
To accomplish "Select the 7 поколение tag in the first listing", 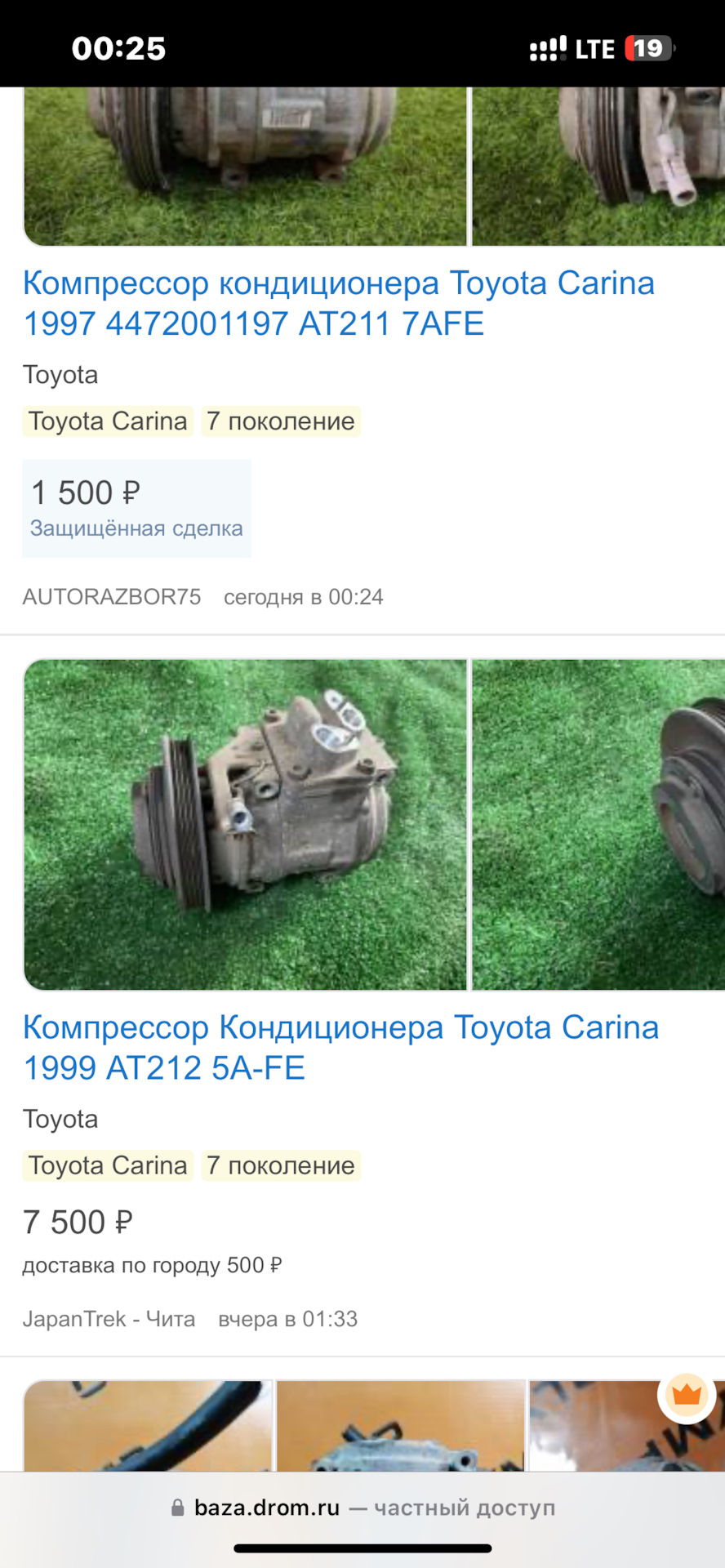I will click(281, 421).
